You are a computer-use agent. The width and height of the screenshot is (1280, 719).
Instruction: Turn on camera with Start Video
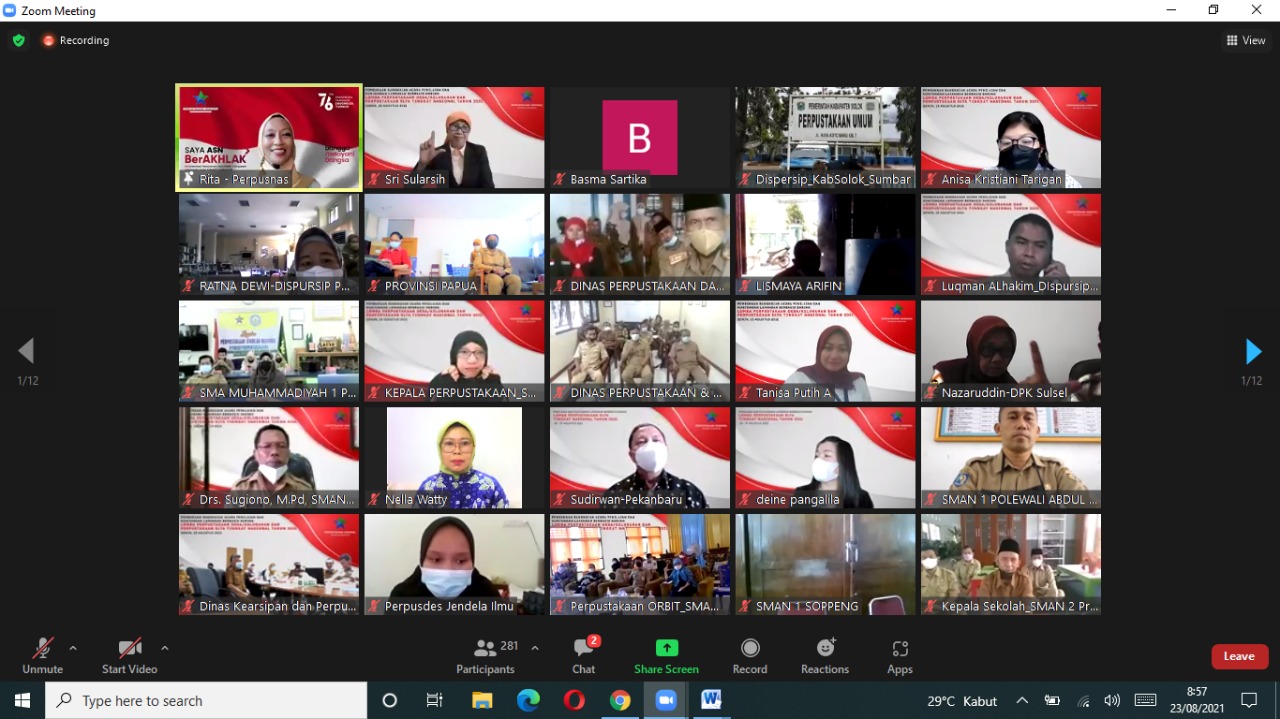(x=129, y=657)
